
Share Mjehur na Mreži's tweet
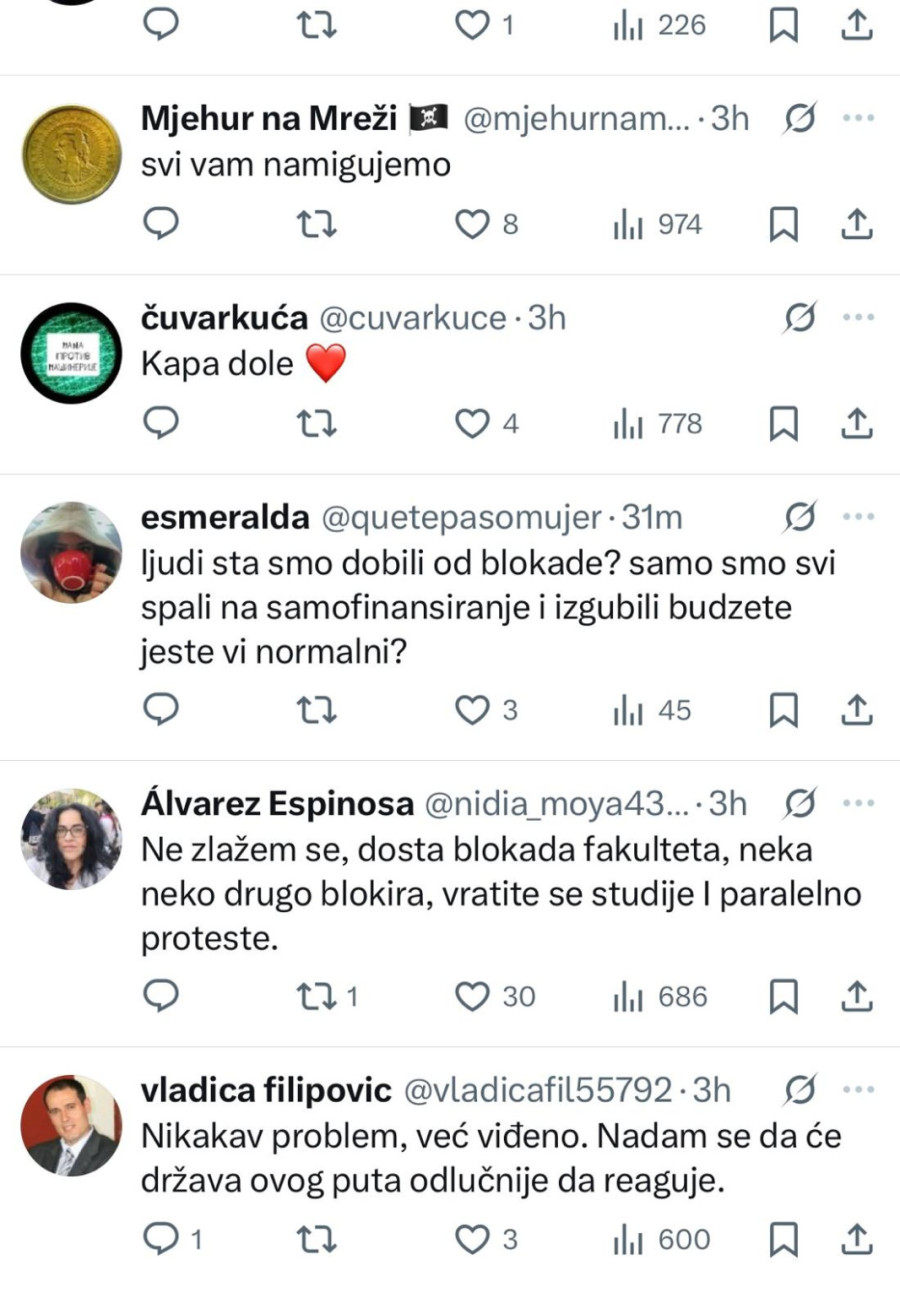(857, 225)
